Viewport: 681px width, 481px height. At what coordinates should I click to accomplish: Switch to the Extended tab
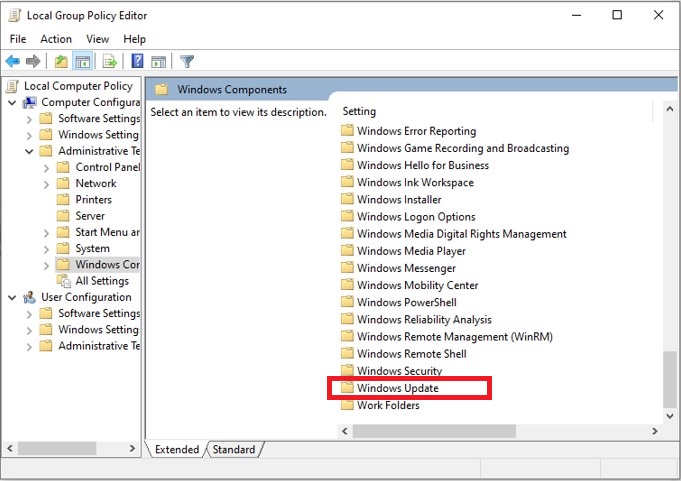coord(177,449)
